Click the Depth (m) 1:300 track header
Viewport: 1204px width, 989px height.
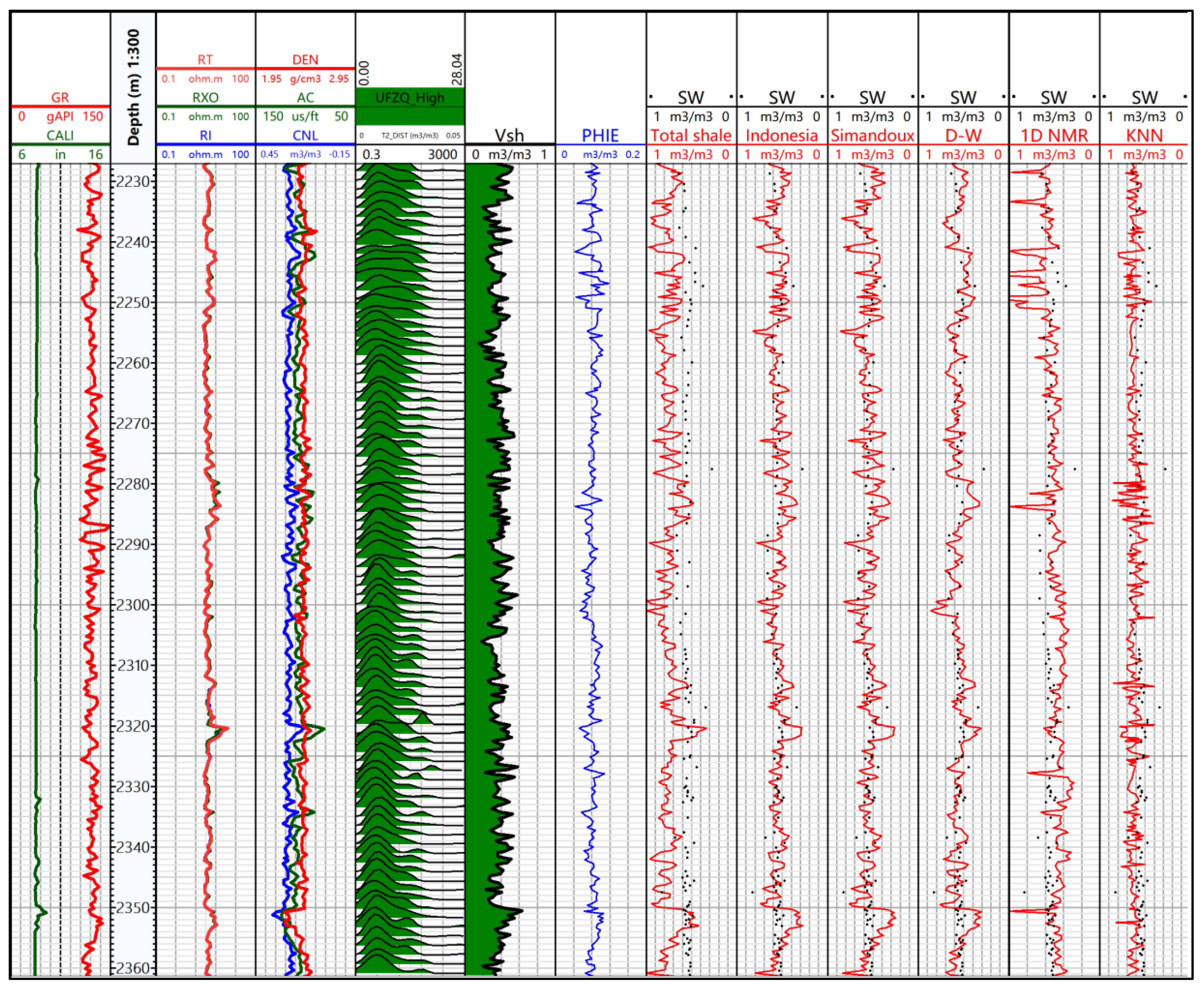(133, 87)
